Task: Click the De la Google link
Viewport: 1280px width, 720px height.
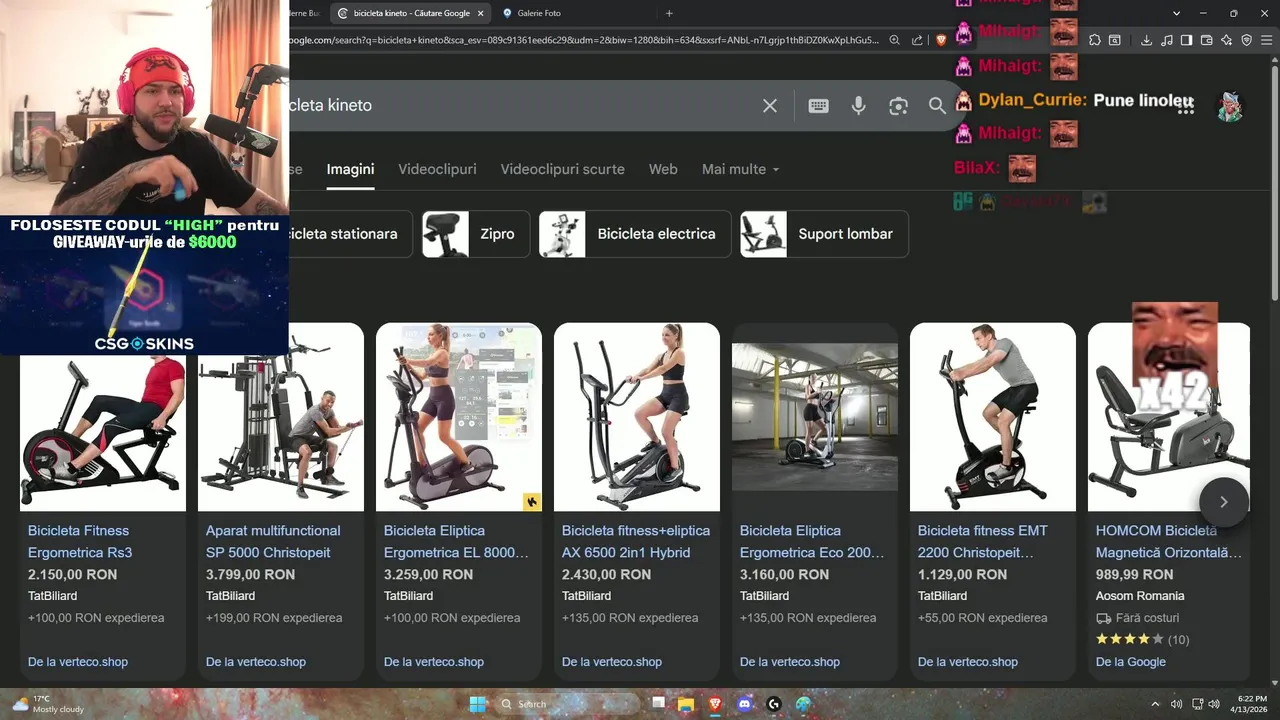Action: (x=1131, y=661)
